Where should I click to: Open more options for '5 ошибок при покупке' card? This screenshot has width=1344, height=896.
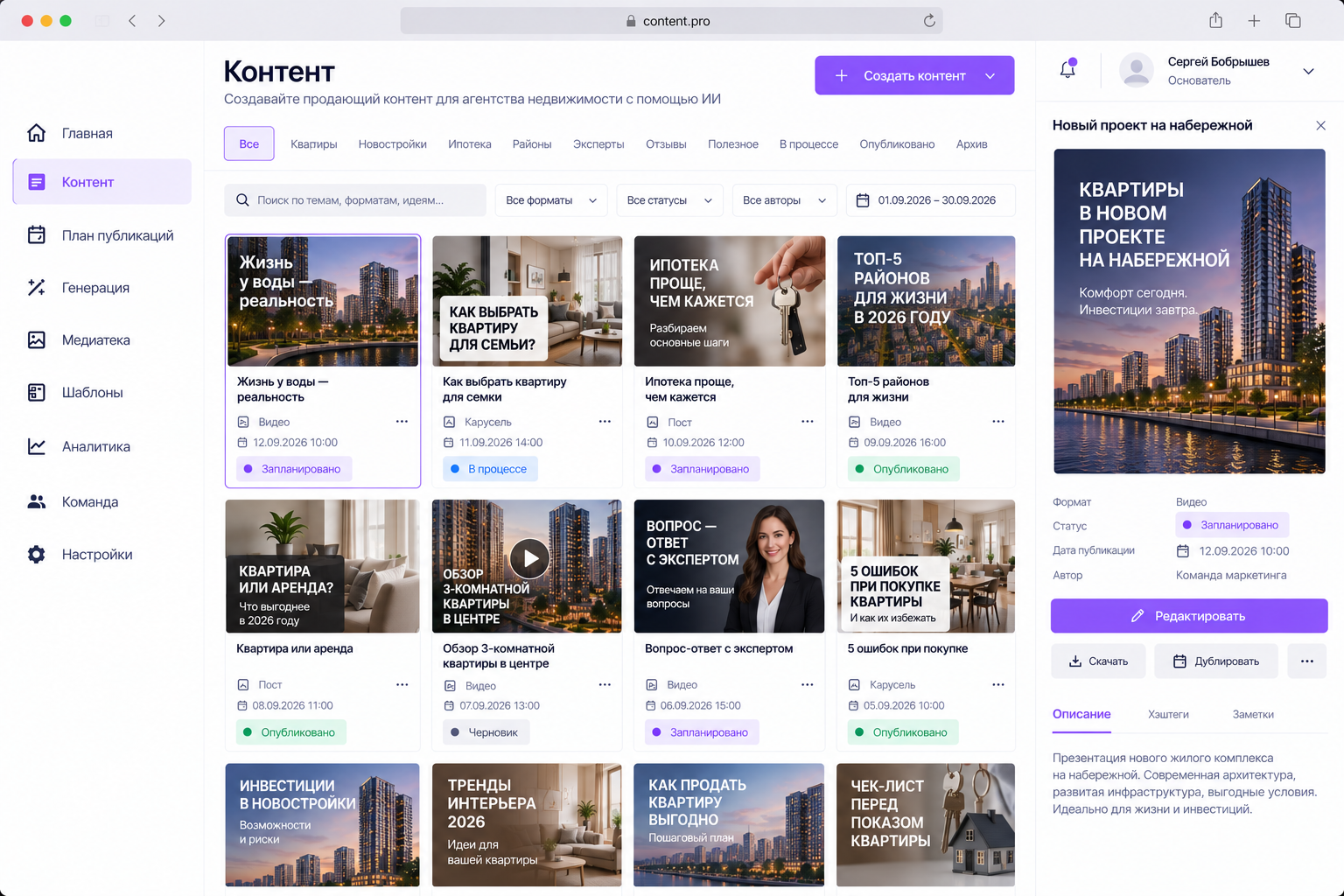click(x=998, y=684)
